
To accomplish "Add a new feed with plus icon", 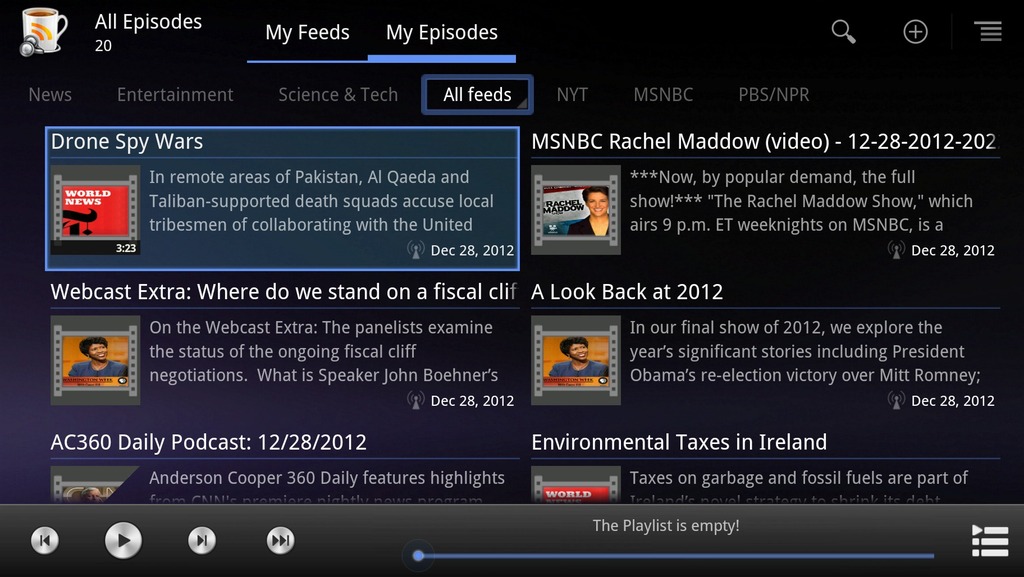I will [x=915, y=31].
